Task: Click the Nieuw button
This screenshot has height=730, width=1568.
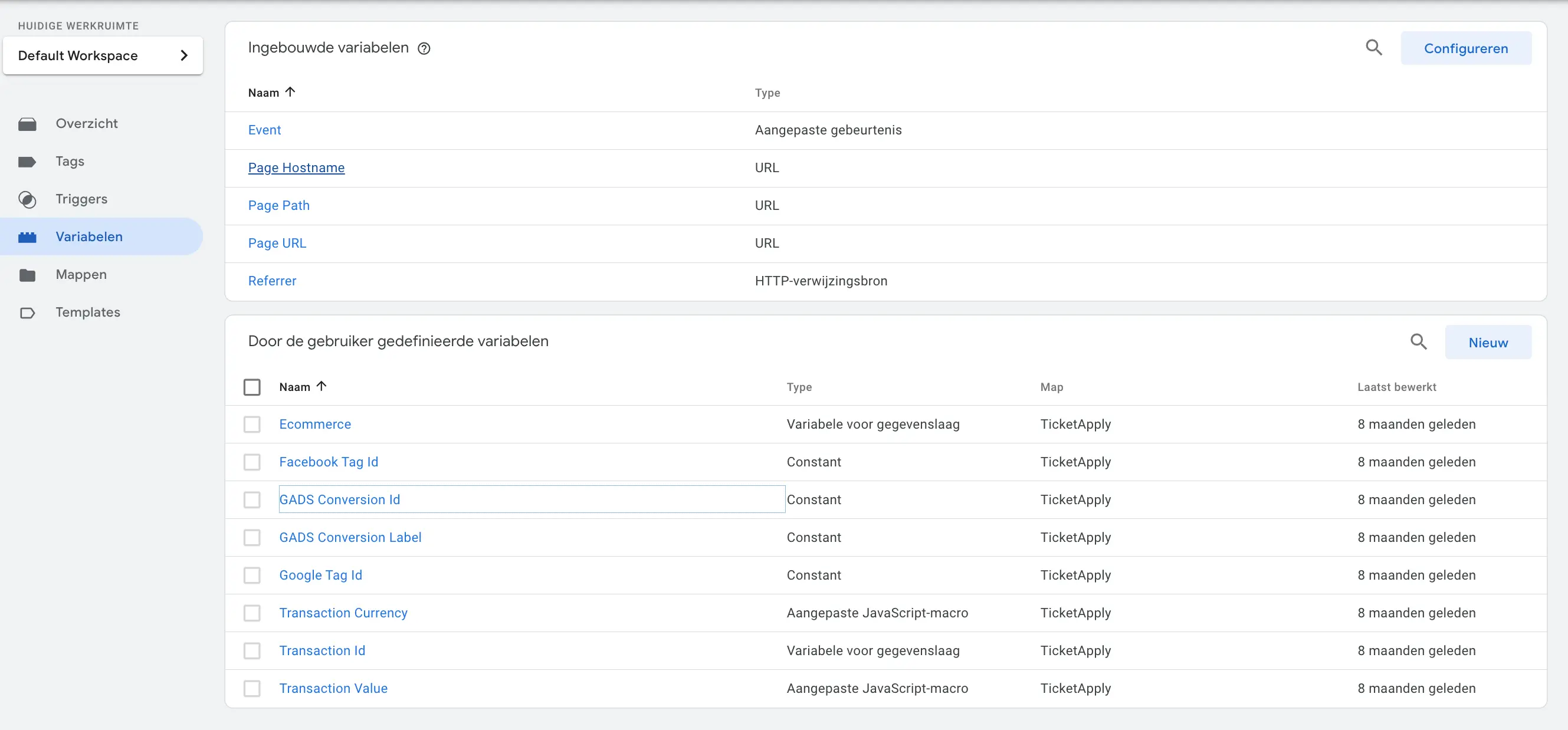Action: coord(1488,342)
